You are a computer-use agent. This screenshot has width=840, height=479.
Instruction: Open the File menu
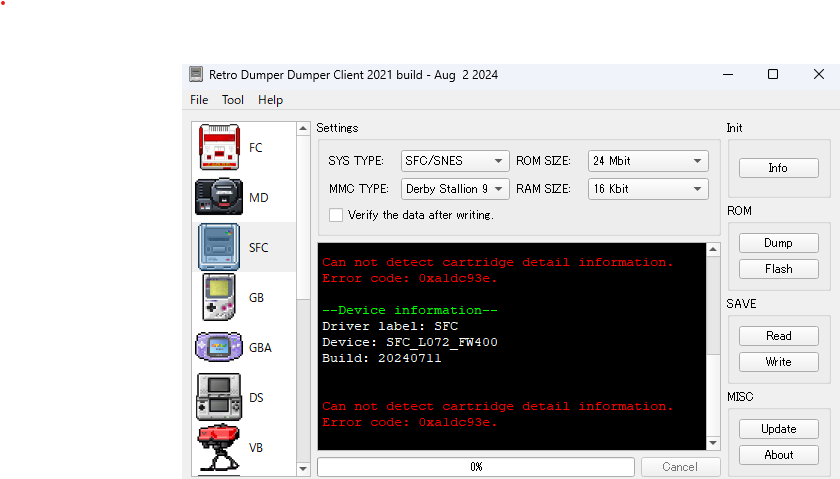(x=199, y=100)
